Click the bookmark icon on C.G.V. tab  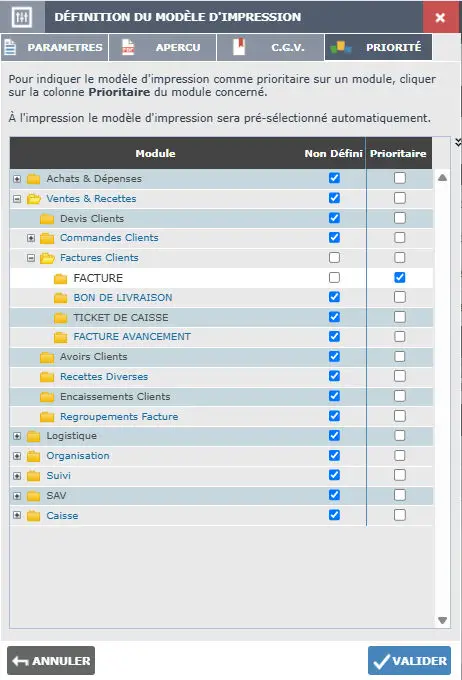click(239, 47)
